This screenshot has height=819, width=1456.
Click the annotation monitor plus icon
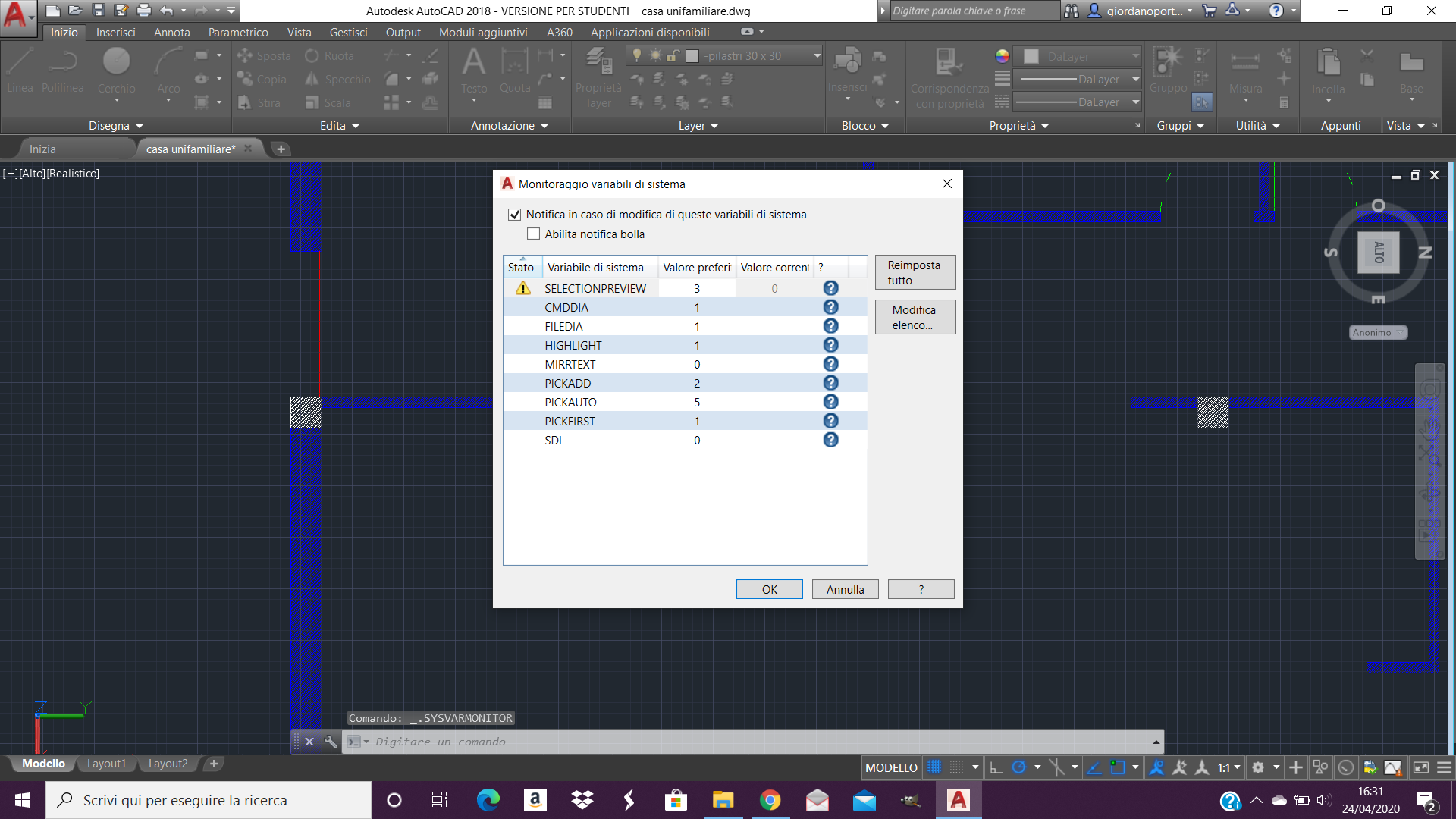tap(1296, 767)
